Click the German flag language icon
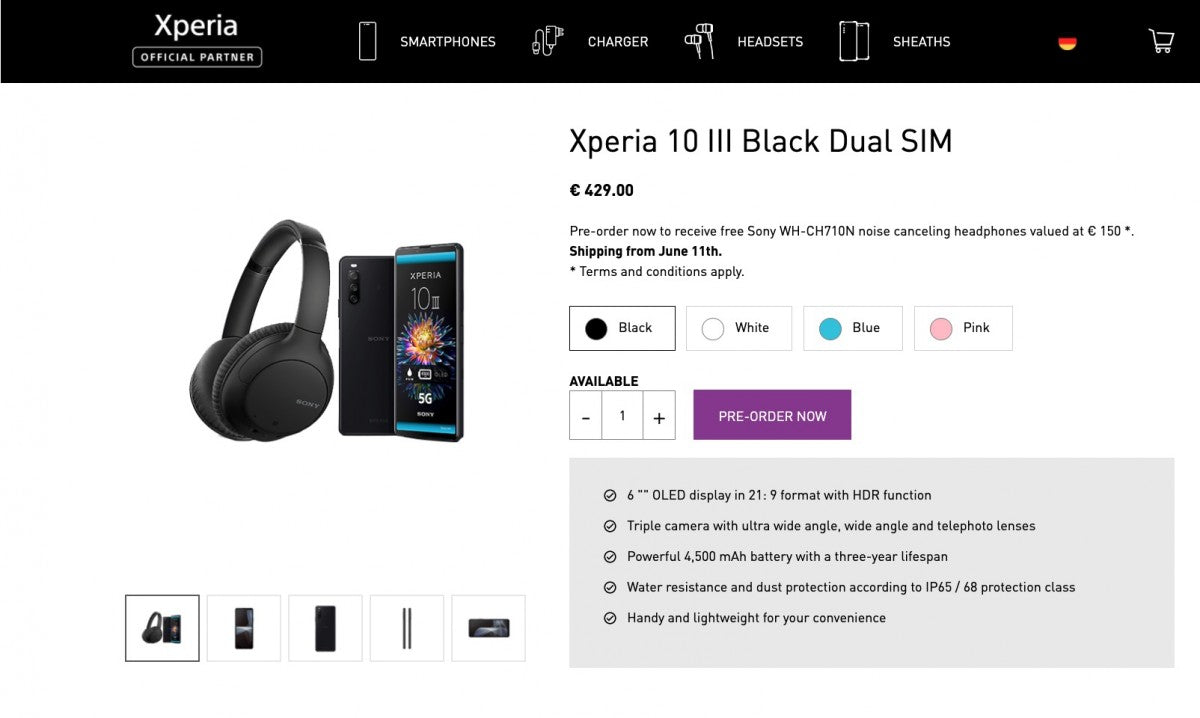 [x=1066, y=44]
